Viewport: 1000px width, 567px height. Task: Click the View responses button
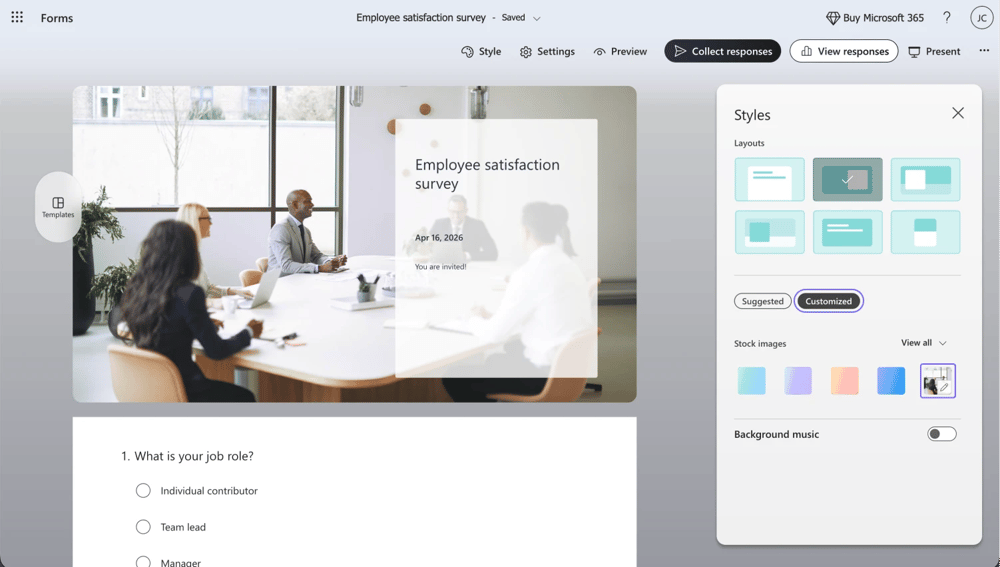coord(843,51)
